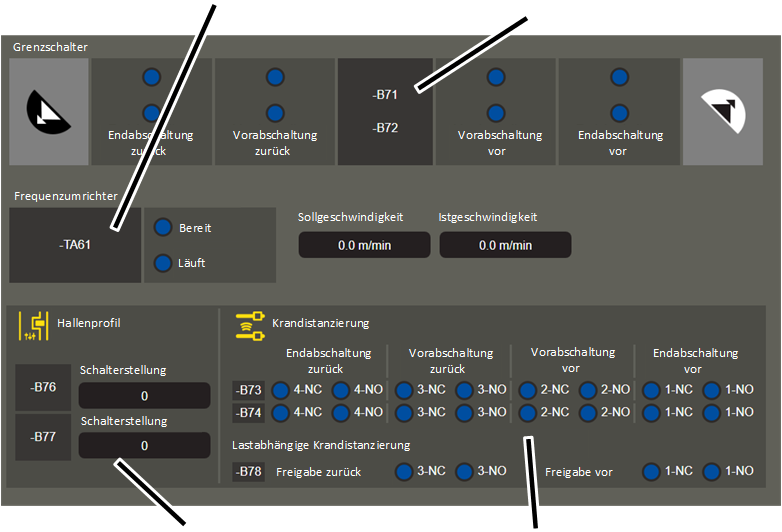Toggle the Freigabe zurück 3-NO indicator
This screenshot has height=532, width=782.
[x=464, y=472]
